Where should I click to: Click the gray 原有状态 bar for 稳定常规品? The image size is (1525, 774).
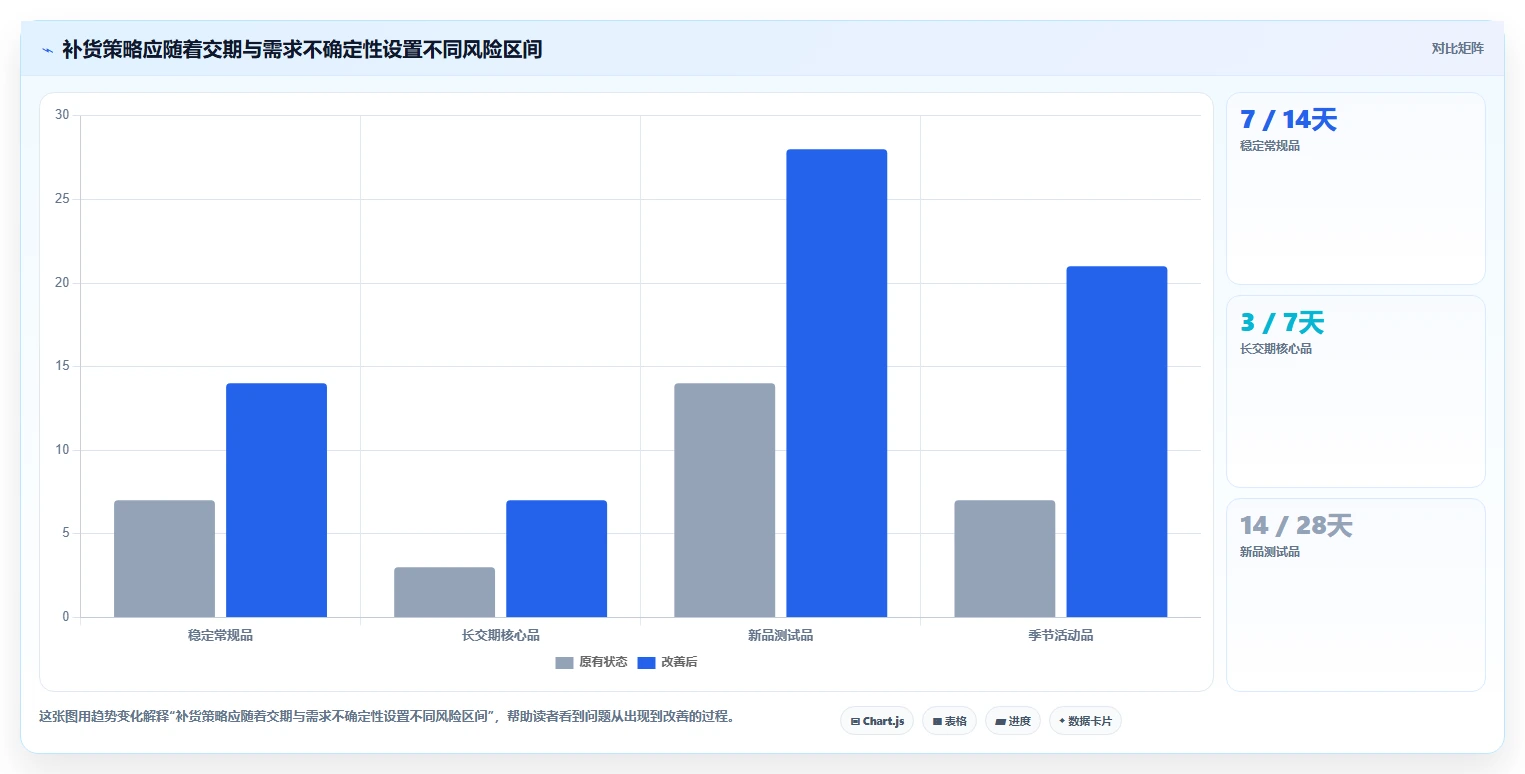pyautogui.click(x=164, y=558)
